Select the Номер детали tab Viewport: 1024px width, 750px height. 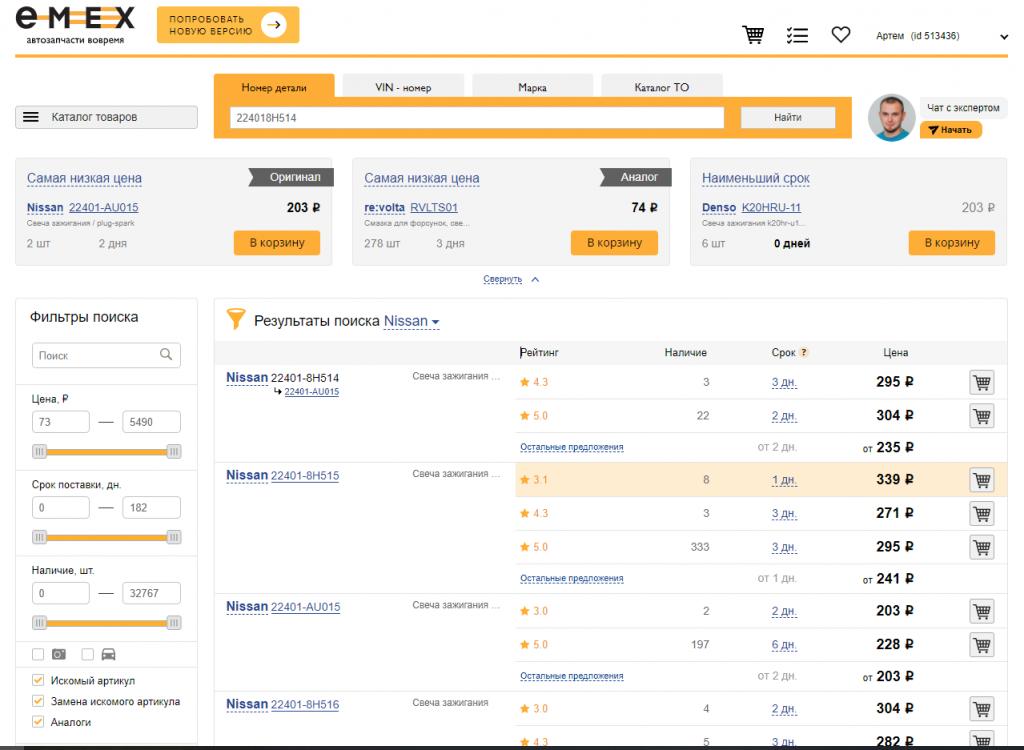[x=274, y=87]
